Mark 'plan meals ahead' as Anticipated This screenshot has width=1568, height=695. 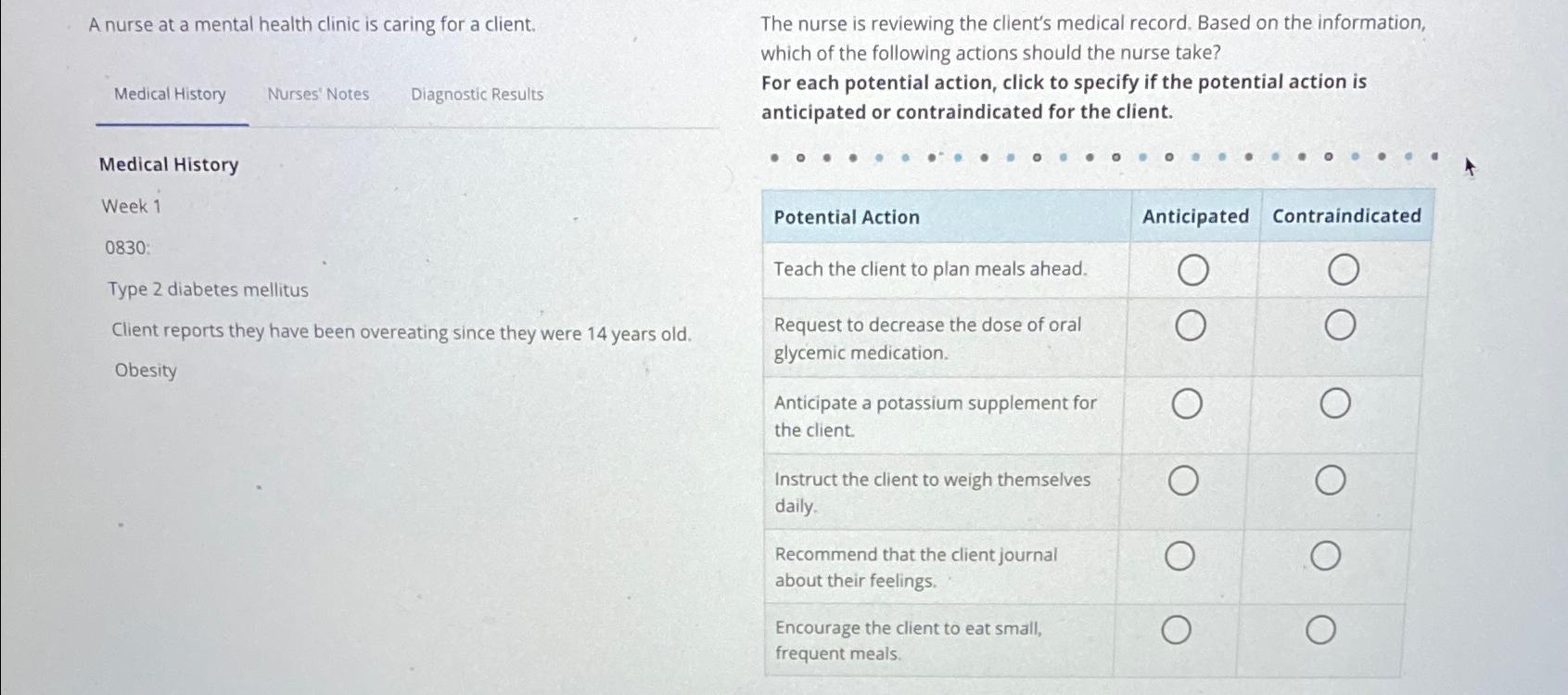click(1193, 270)
